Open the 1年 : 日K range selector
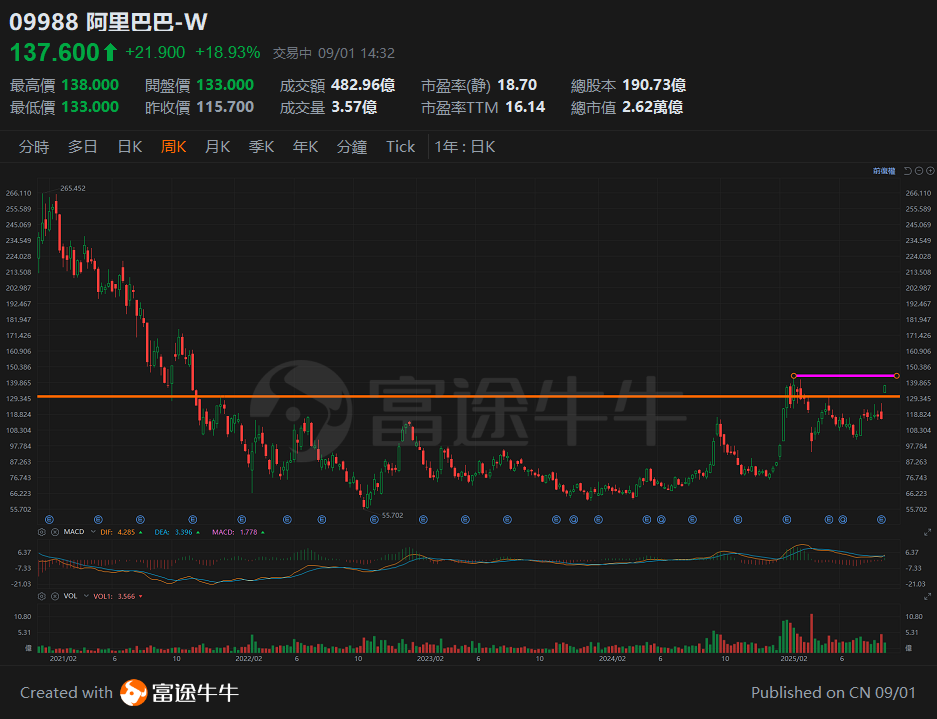 [x=464, y=146]
